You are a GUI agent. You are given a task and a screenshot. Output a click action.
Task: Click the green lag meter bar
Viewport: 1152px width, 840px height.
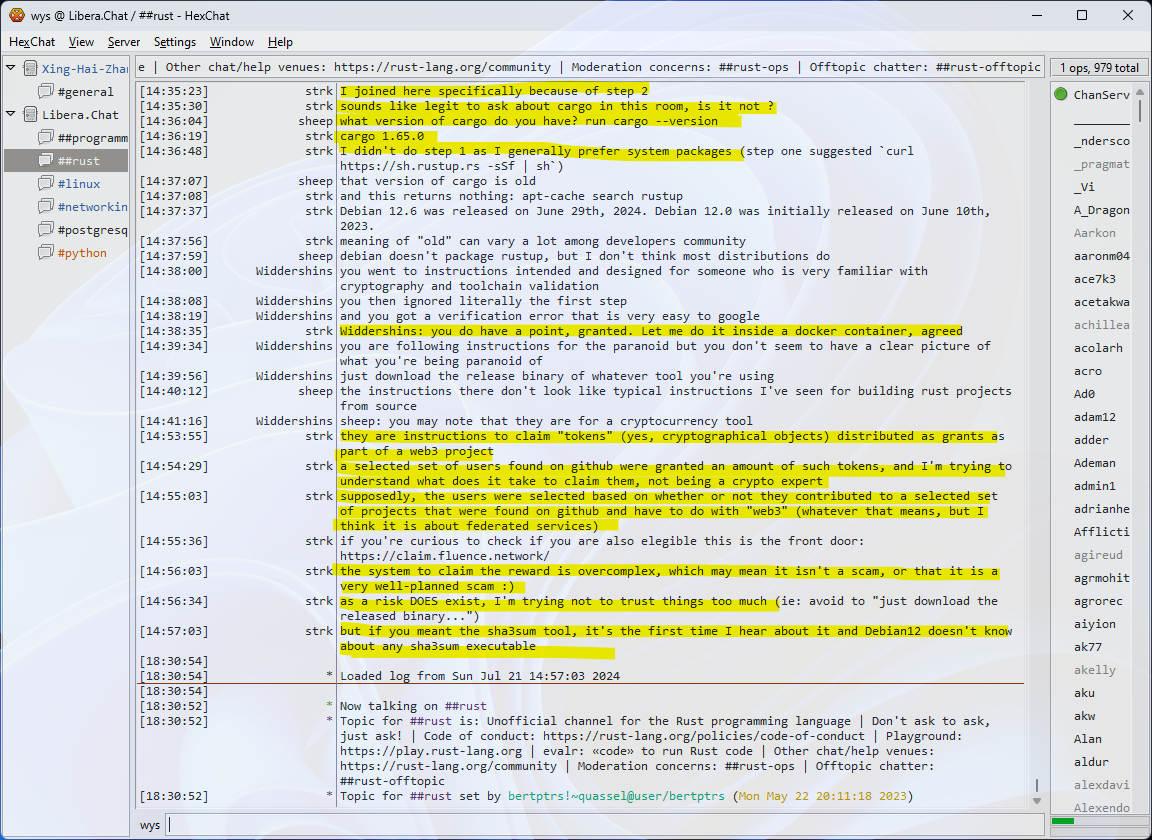1063,822
